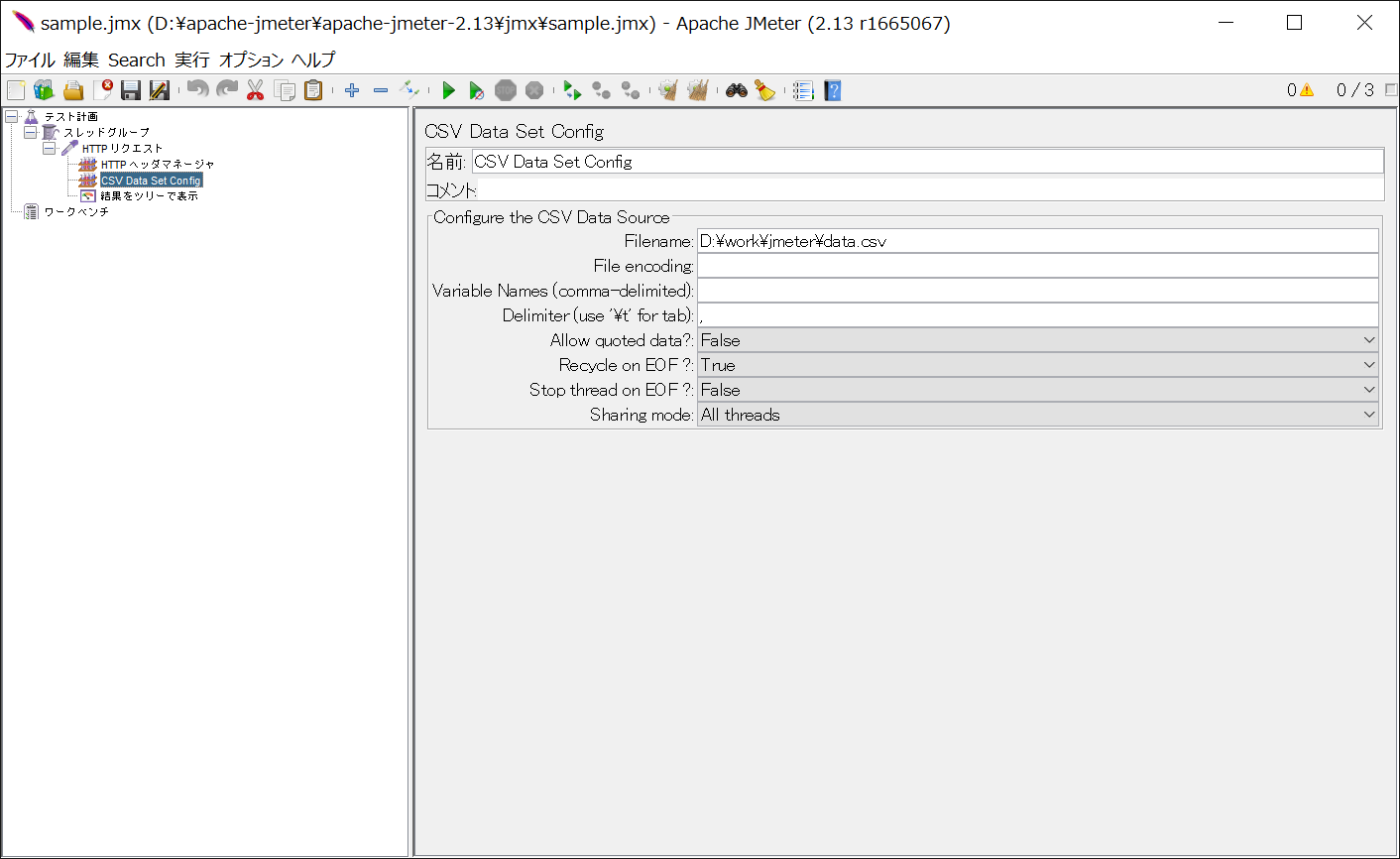Click the green Start test run icon

pos(448,90)
